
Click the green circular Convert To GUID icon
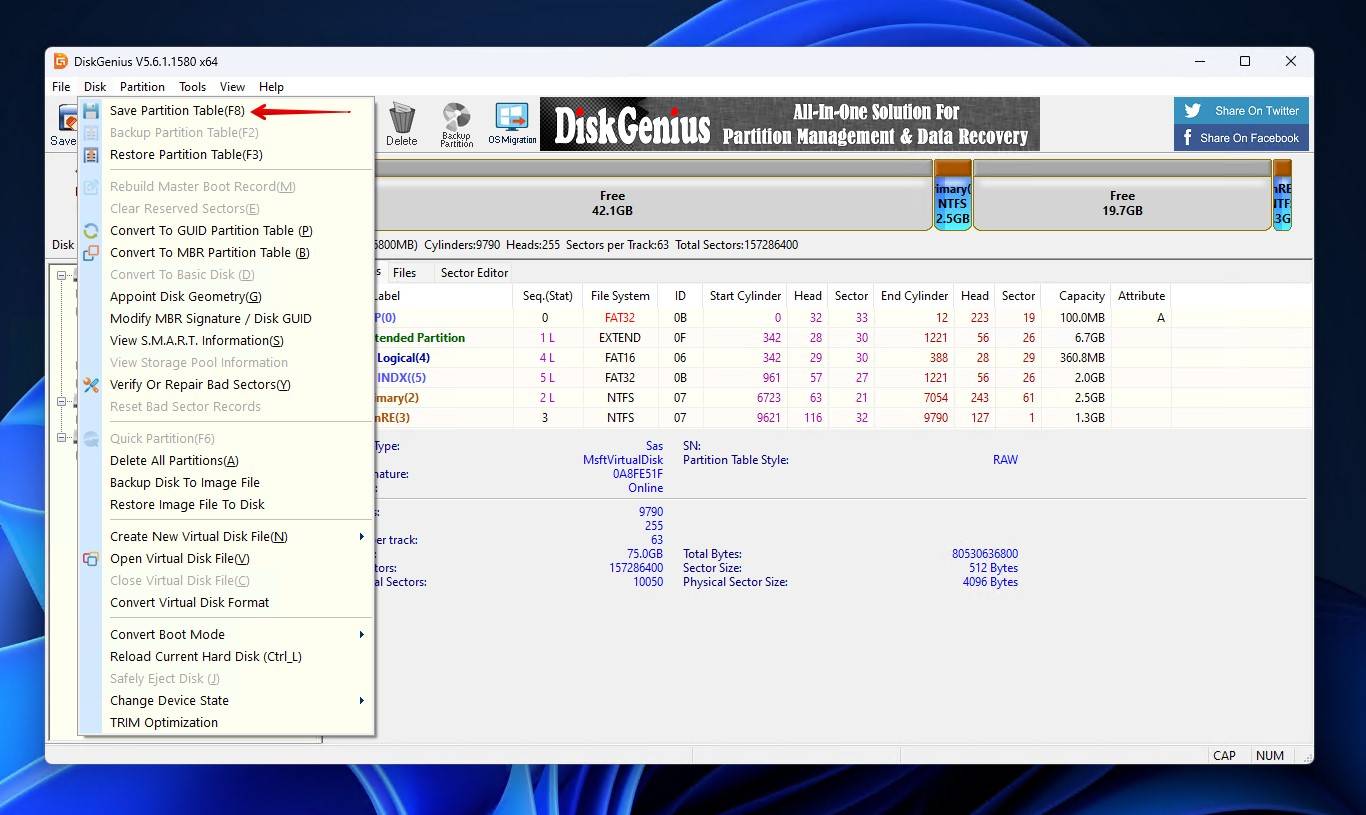pyautogui.click(x=91, y=231)
